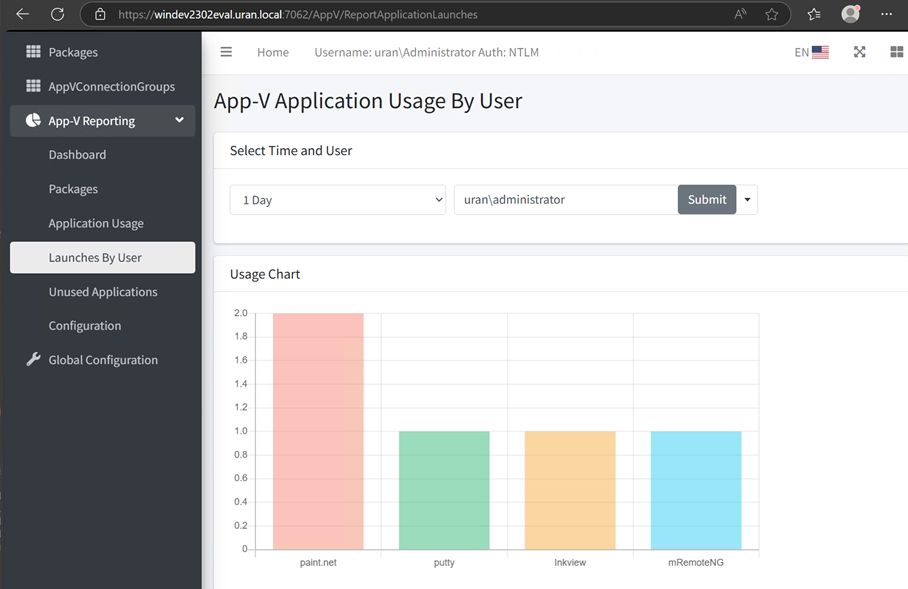908x589 pixels.
Task: Reload the page with refresh icon
Action: click(x=57, y=14)
